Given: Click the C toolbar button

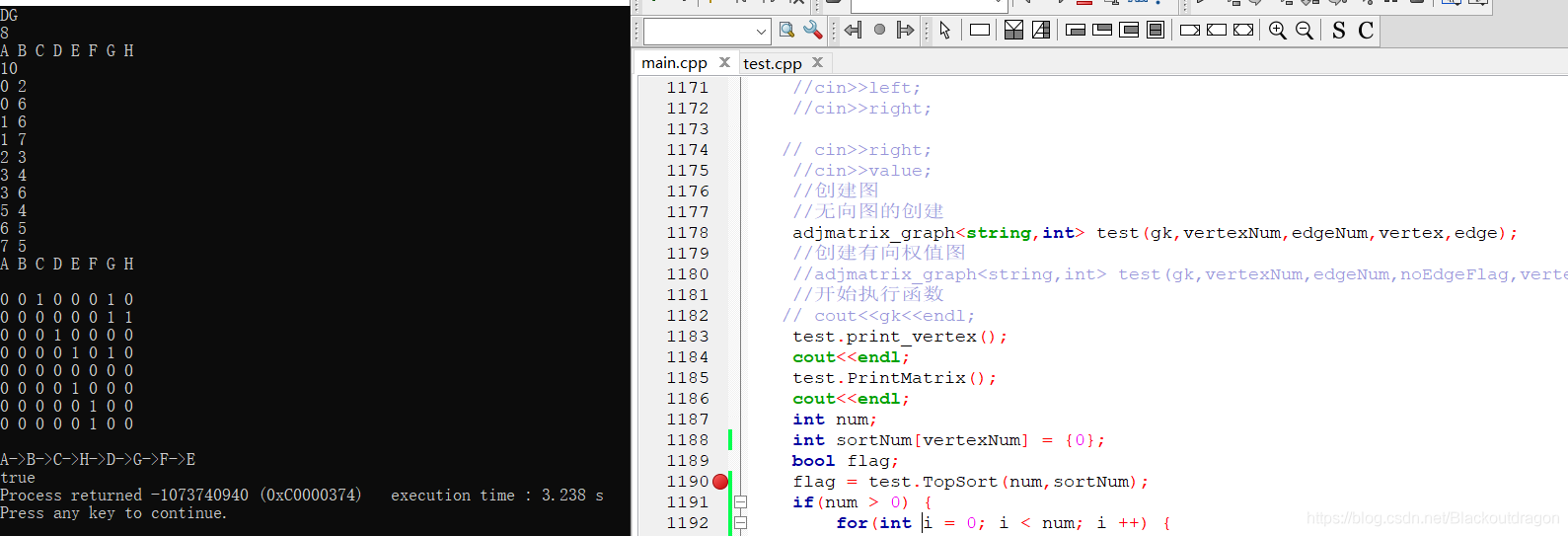Looking at the screenshot, I should pos(1366,31).
